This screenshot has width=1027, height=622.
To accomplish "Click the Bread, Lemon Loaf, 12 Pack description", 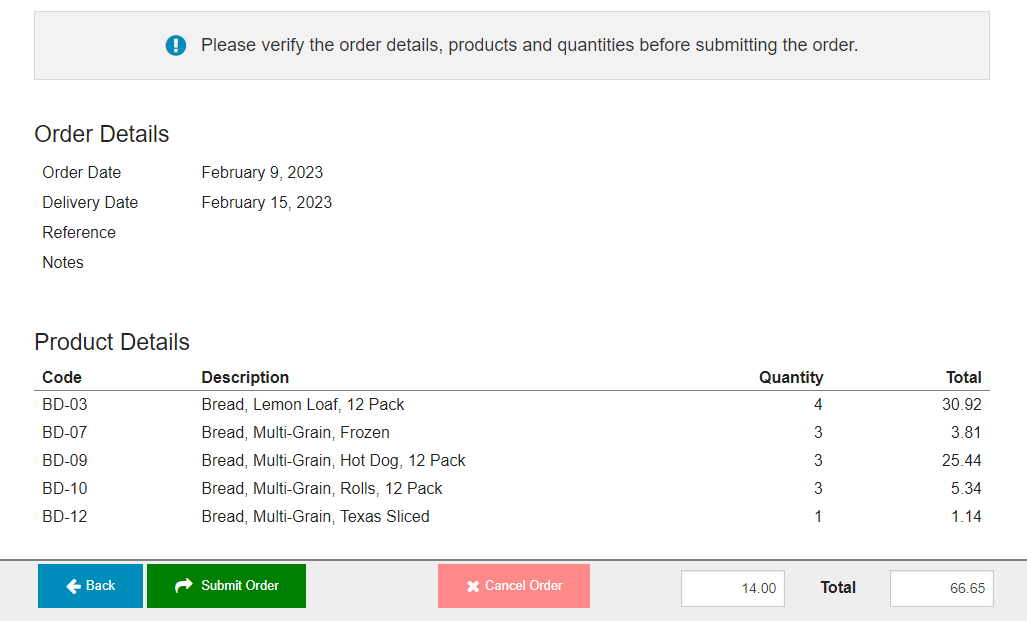I will tap(303, 405).
